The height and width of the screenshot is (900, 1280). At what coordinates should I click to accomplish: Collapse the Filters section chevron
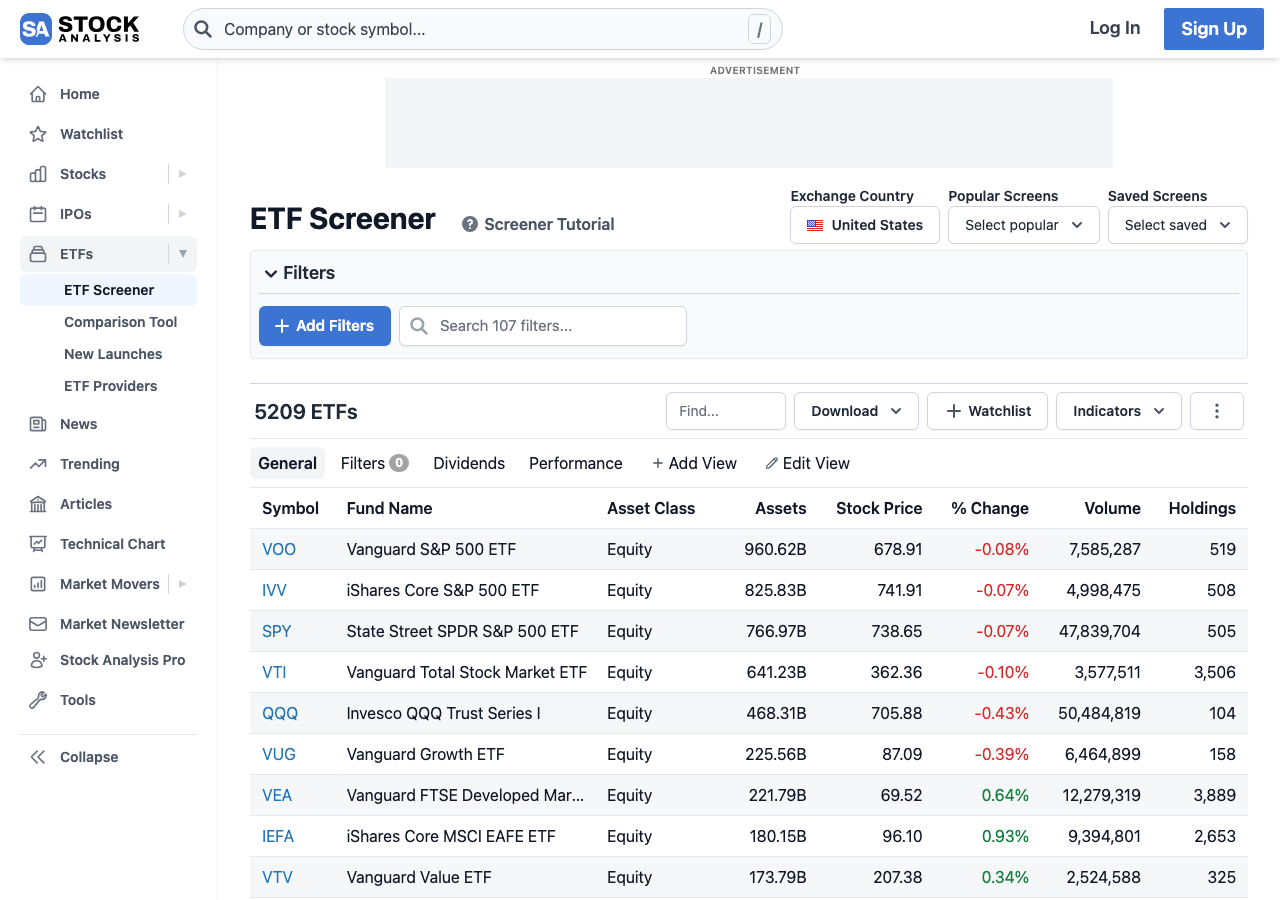[270, 273]
